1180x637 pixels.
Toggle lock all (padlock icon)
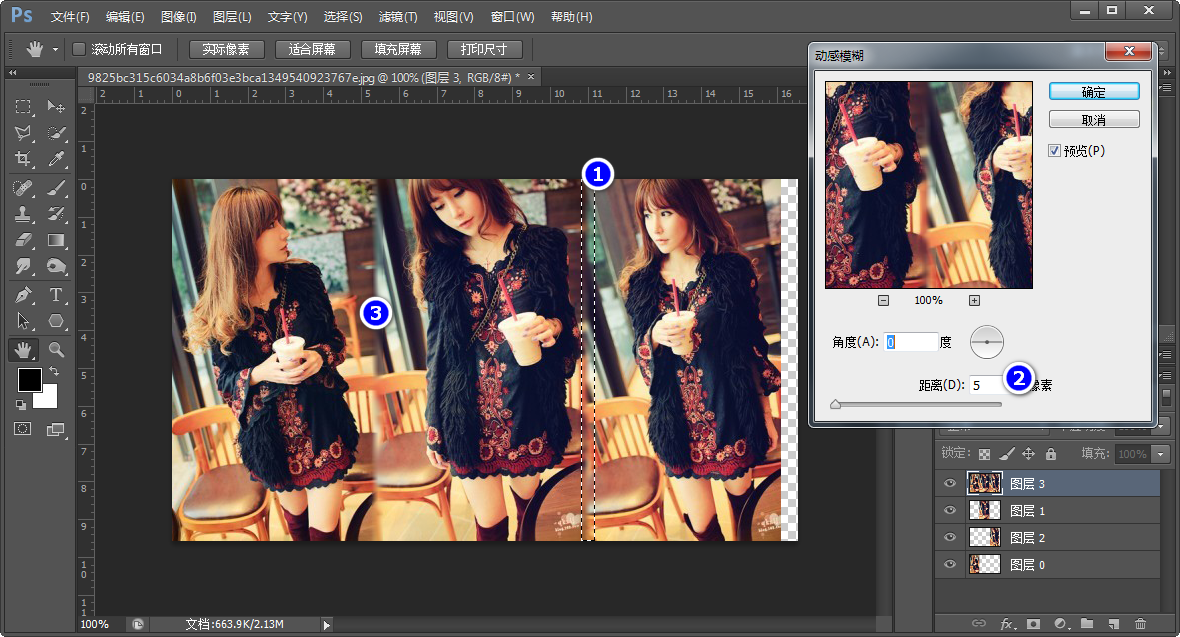pyautogui.click(x=1051, y=454)
